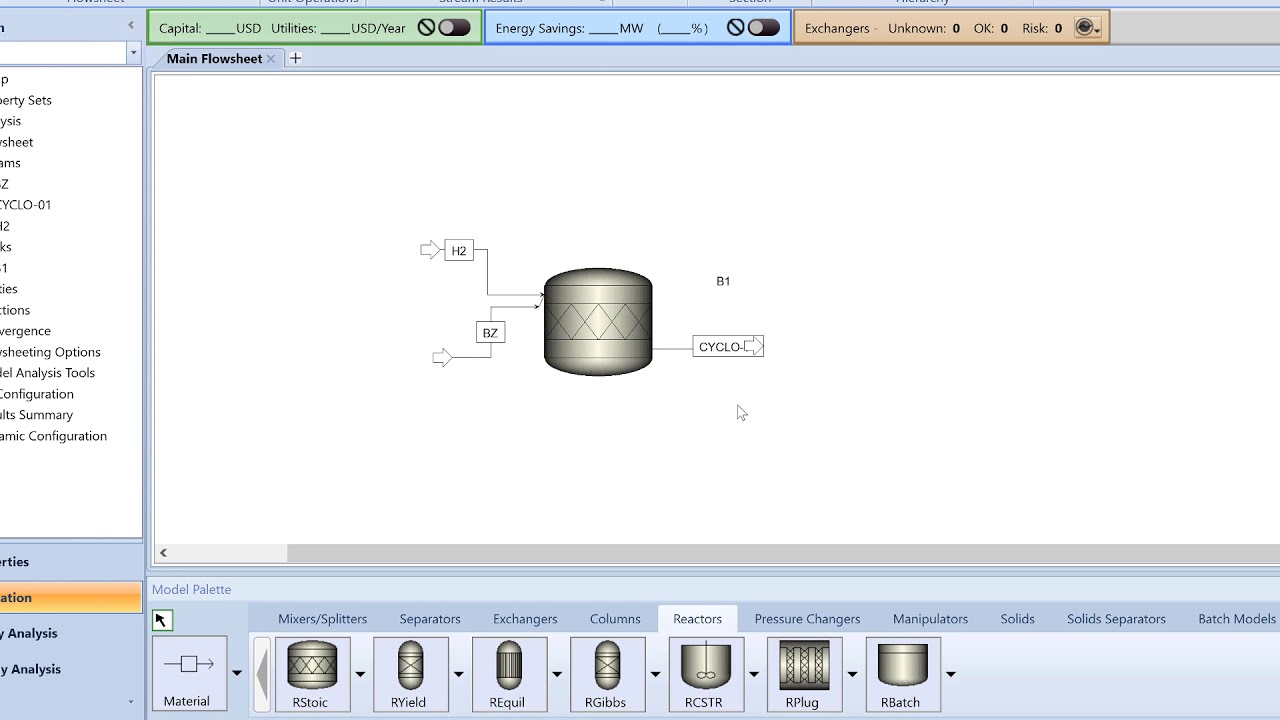Click the CYCLO product stream label

tap(721, 347)
